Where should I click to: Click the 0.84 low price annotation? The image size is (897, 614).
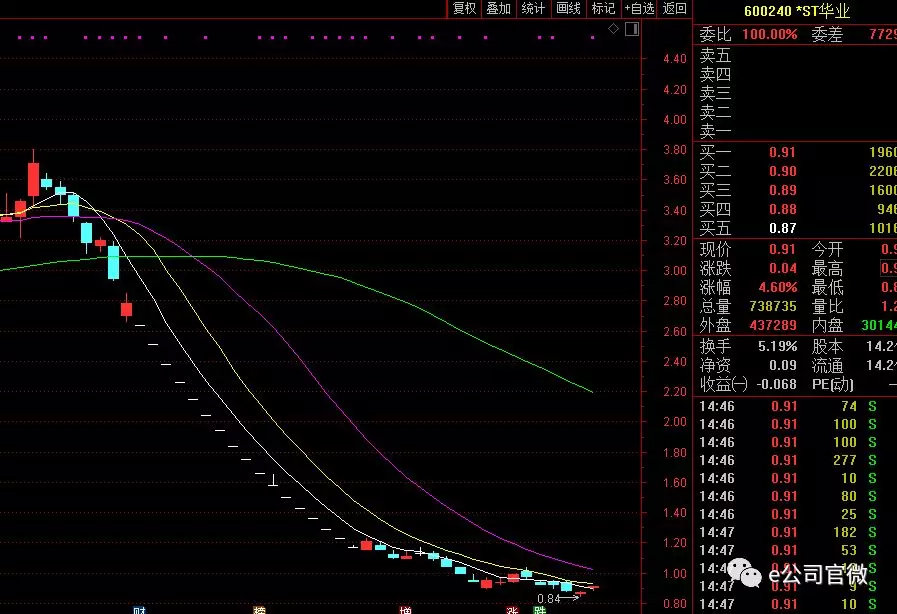548,599
